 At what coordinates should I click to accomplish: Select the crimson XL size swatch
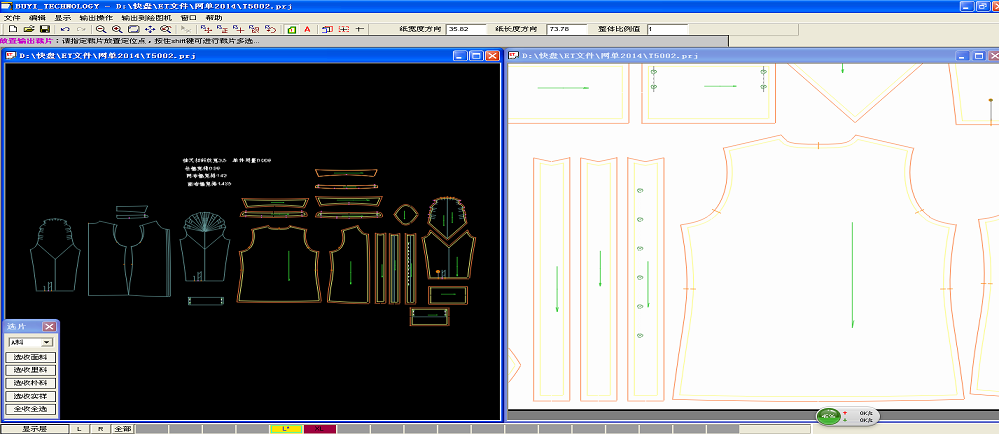[319, 429]
